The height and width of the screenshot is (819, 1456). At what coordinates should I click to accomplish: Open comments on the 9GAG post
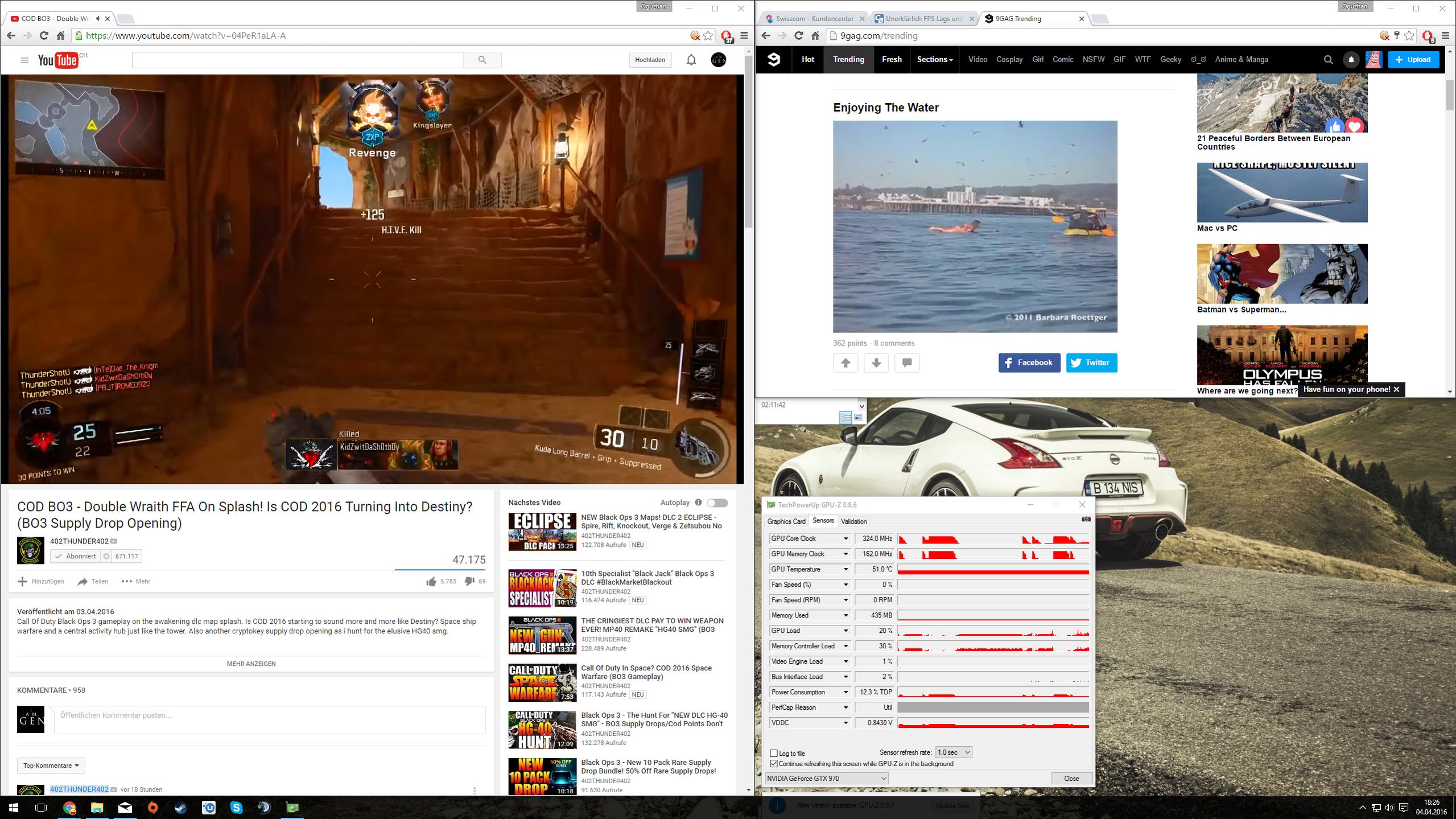pos(906,363)
